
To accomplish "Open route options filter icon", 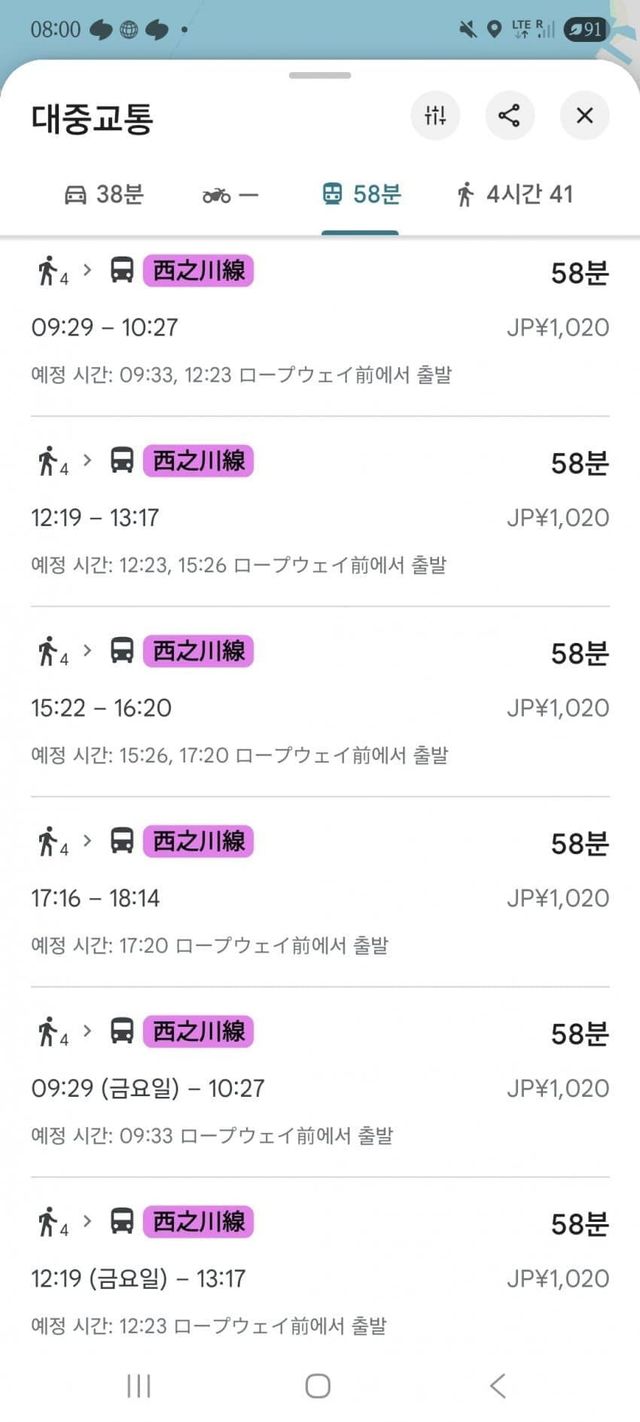I will (435, 116).
